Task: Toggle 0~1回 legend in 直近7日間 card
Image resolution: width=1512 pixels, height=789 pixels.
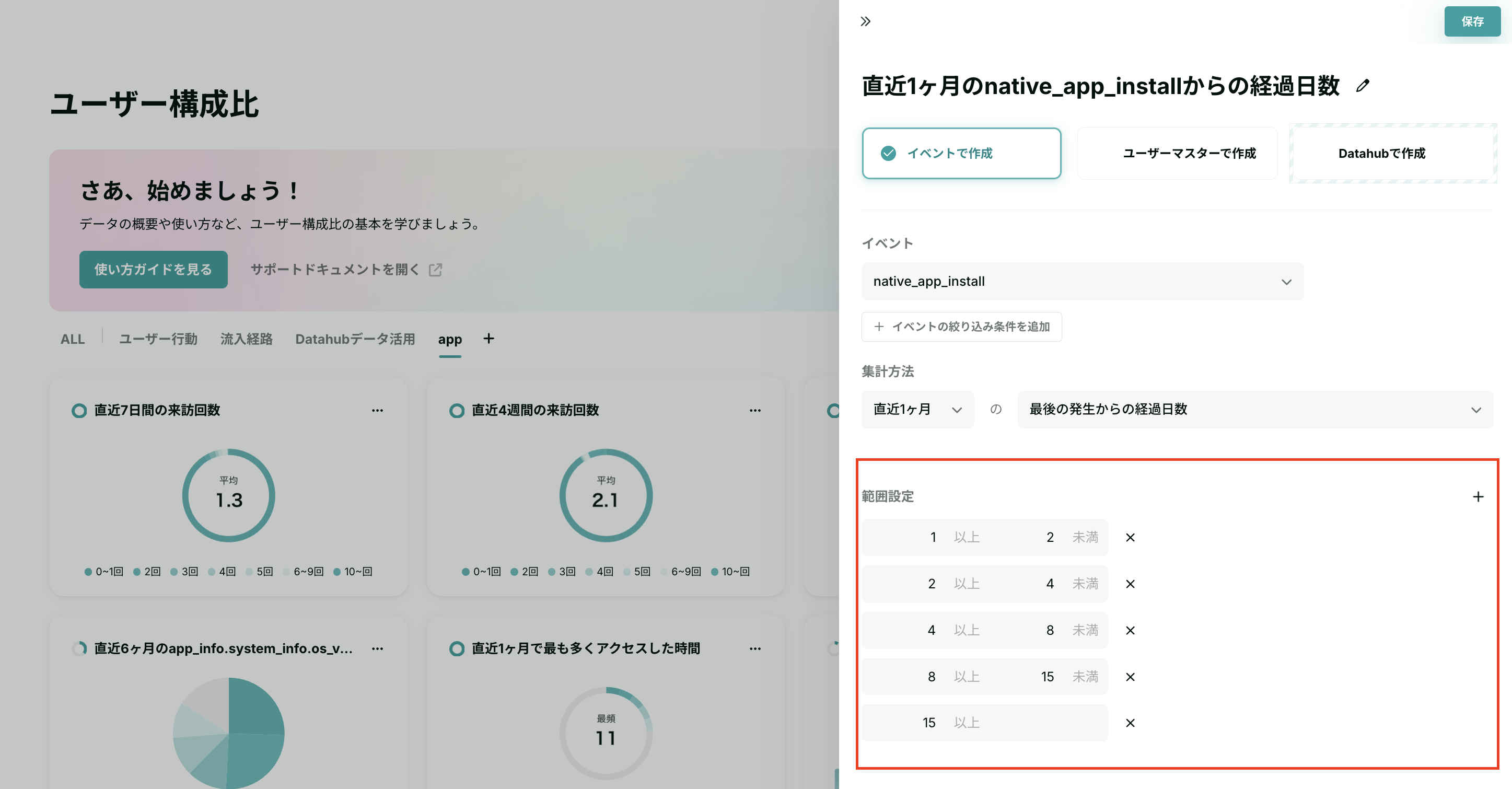Action: (104, 571)
